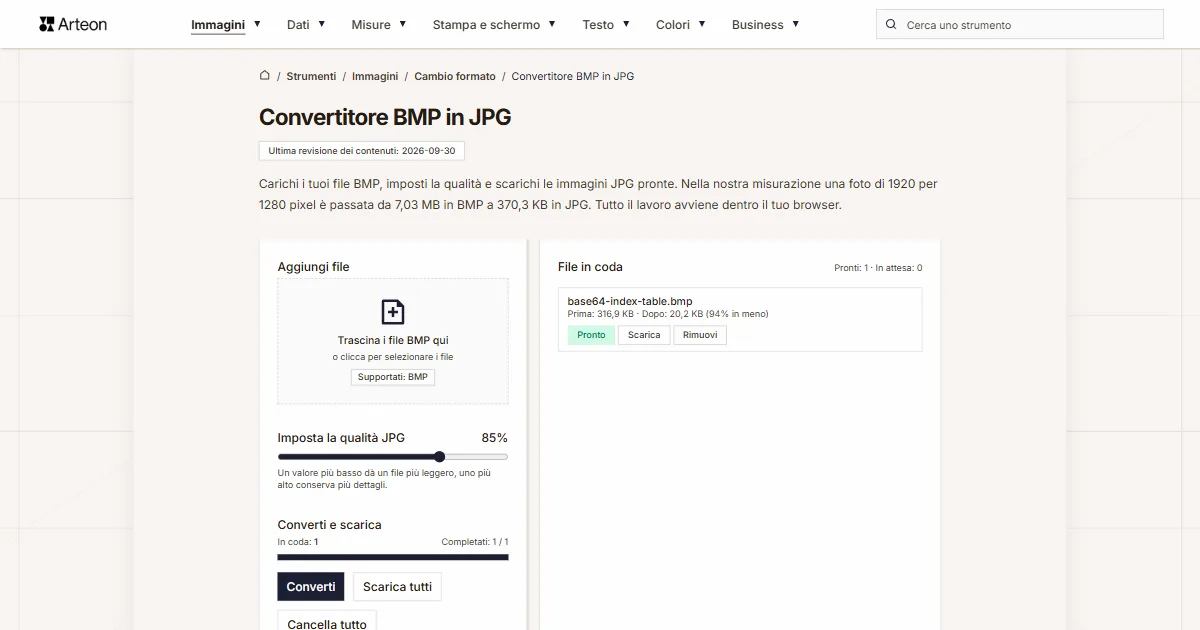Click the 'Ultima revisione dei contenuti' badge
The width and height of the screenshot is (1200, 630).
(362, 151)
